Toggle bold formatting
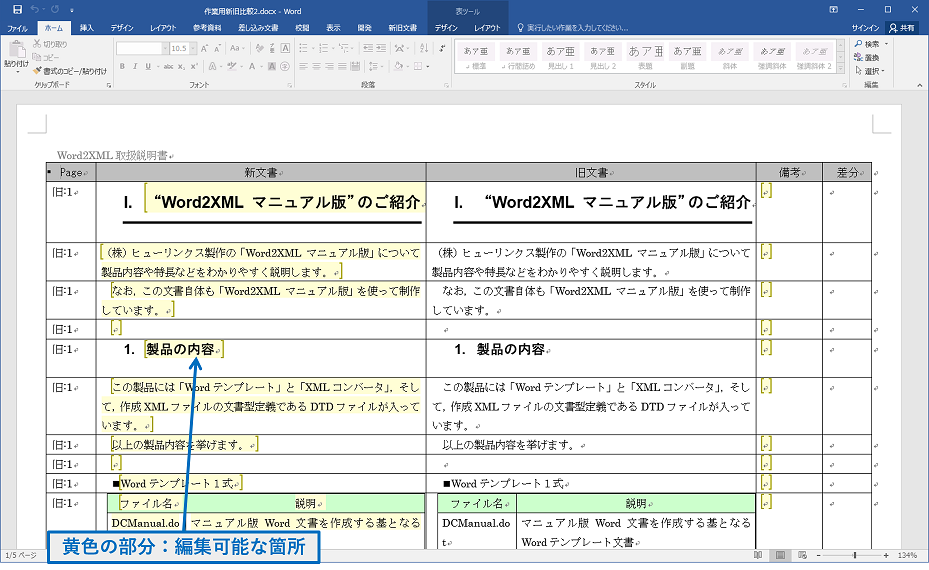This screenshot has height=570, width=929. [122, 66]
